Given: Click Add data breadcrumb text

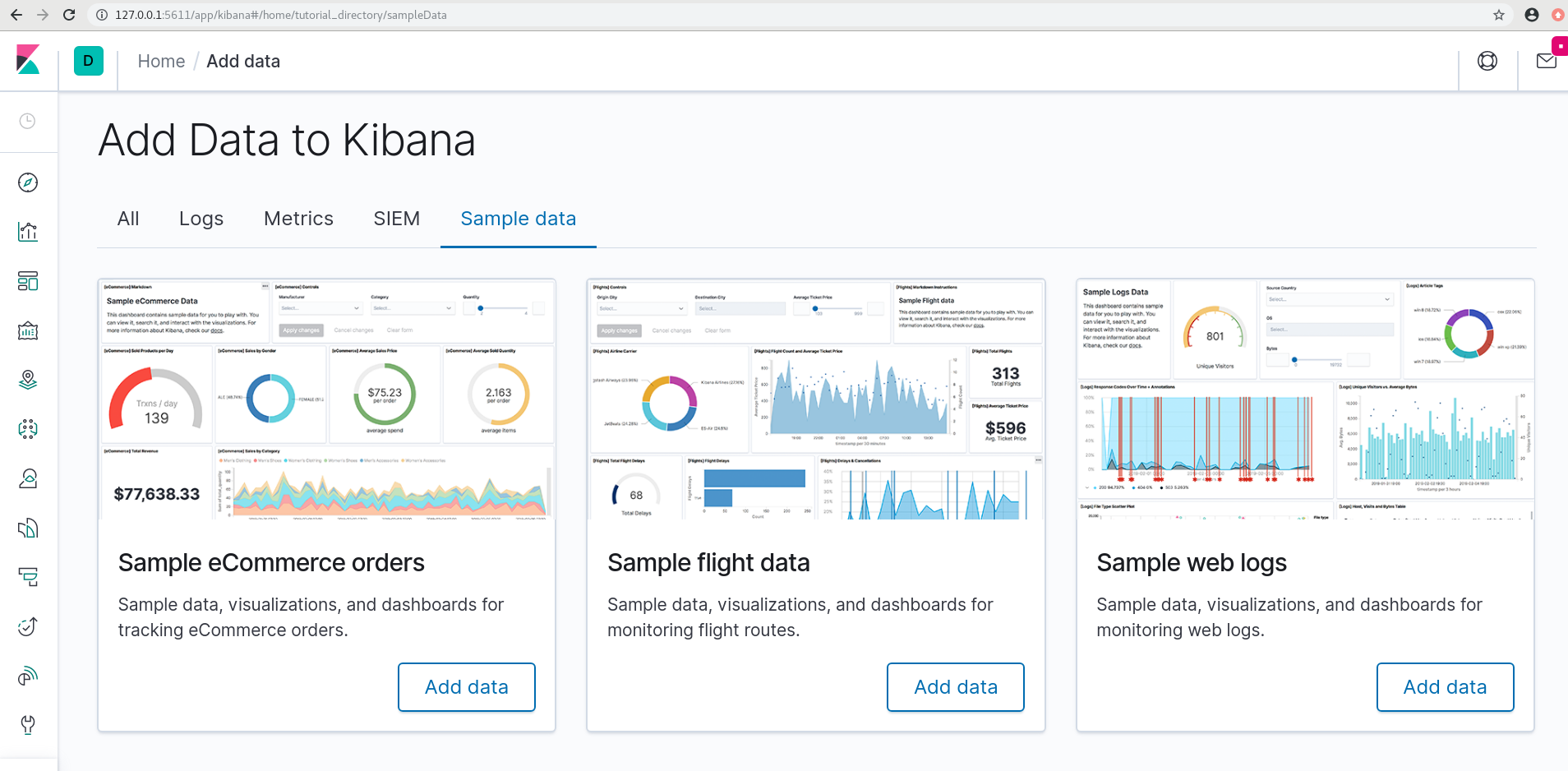Looking at the screenshot, I should coord(243,61).
